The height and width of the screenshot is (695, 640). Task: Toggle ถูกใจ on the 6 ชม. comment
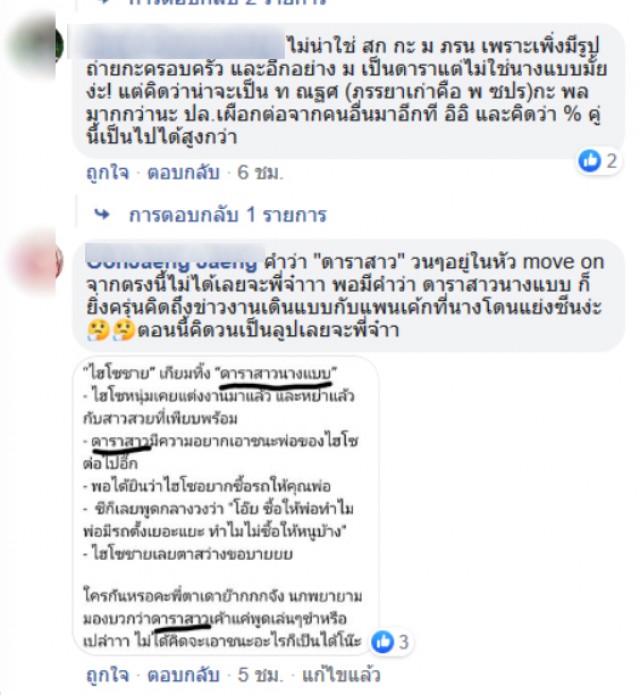click(108, 172)
